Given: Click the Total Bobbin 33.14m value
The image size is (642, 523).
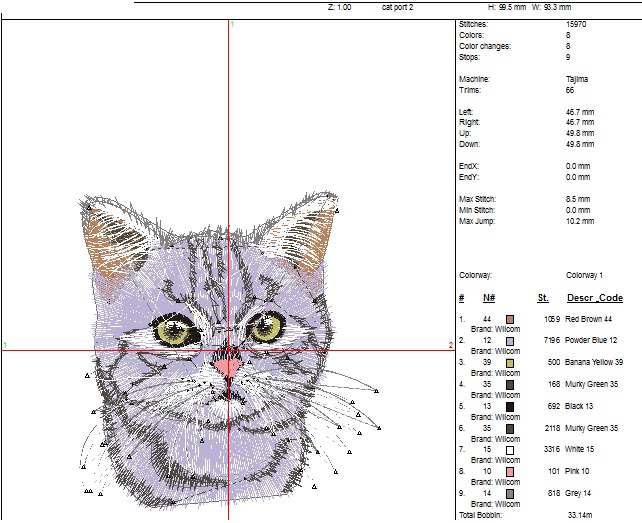Looking at the screenshot, I should pos(581,515).
